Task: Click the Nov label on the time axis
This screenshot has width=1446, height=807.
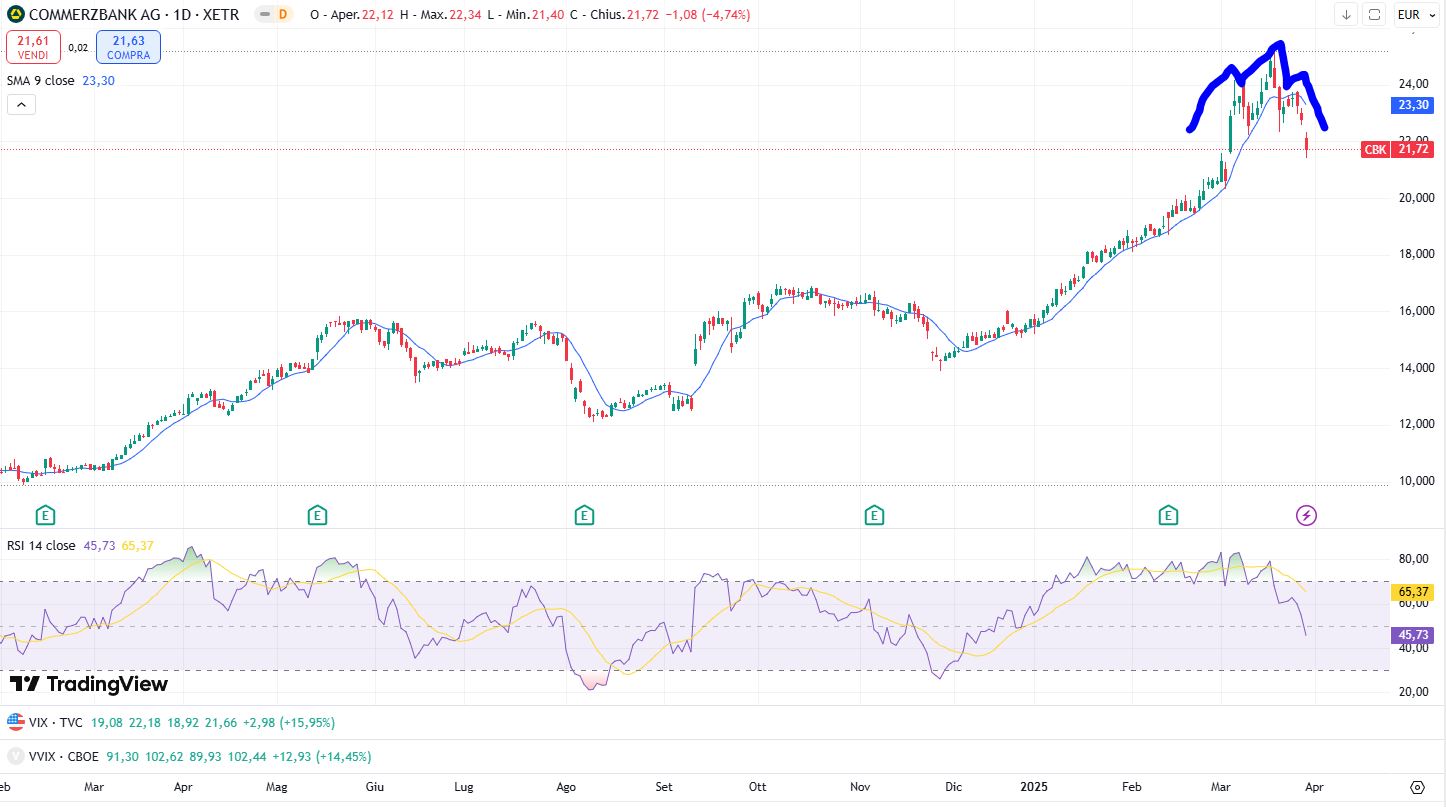Action: tap(860, 787)
